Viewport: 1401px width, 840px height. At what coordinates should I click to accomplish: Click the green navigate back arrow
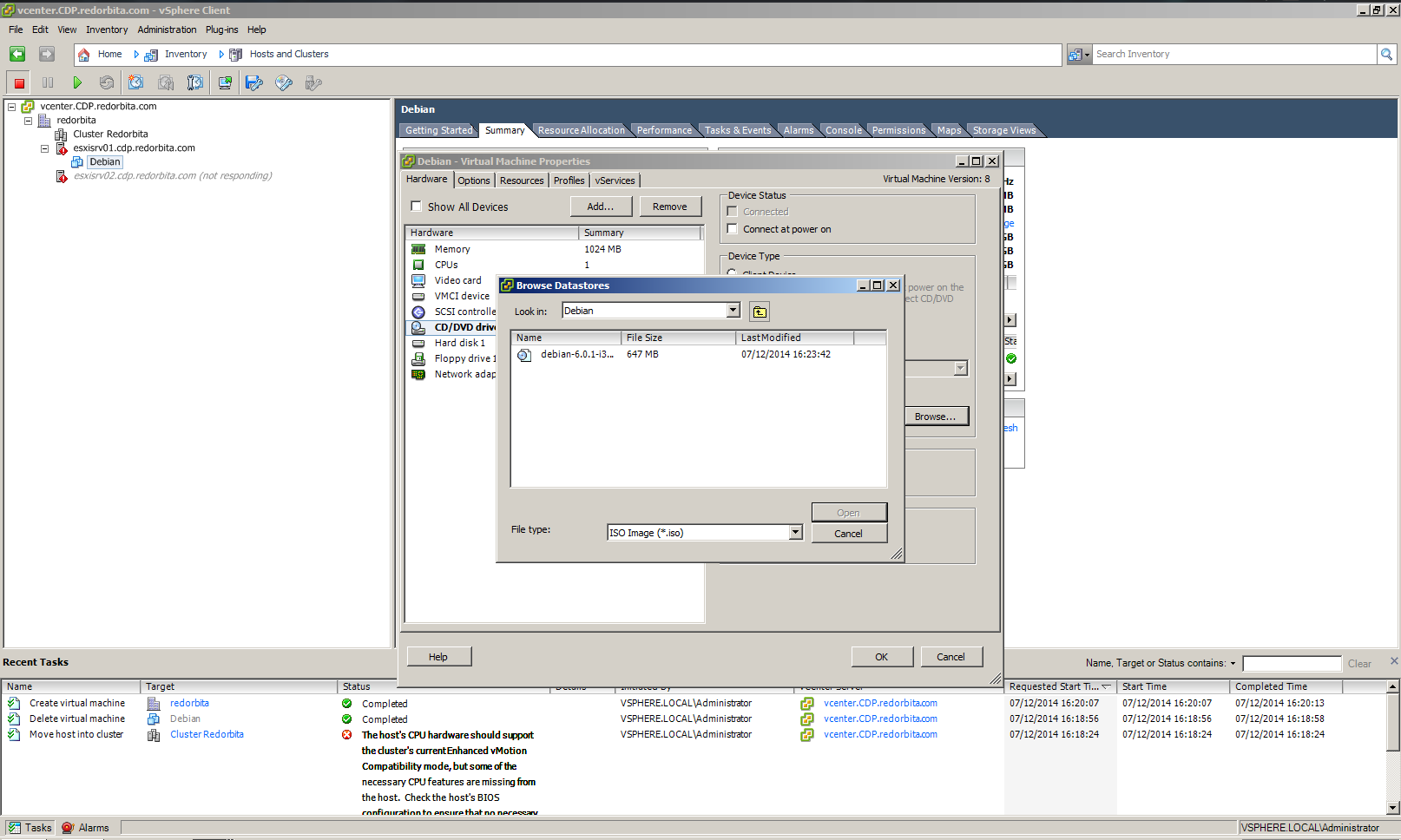pyautogui.click(x=17, y=55)
